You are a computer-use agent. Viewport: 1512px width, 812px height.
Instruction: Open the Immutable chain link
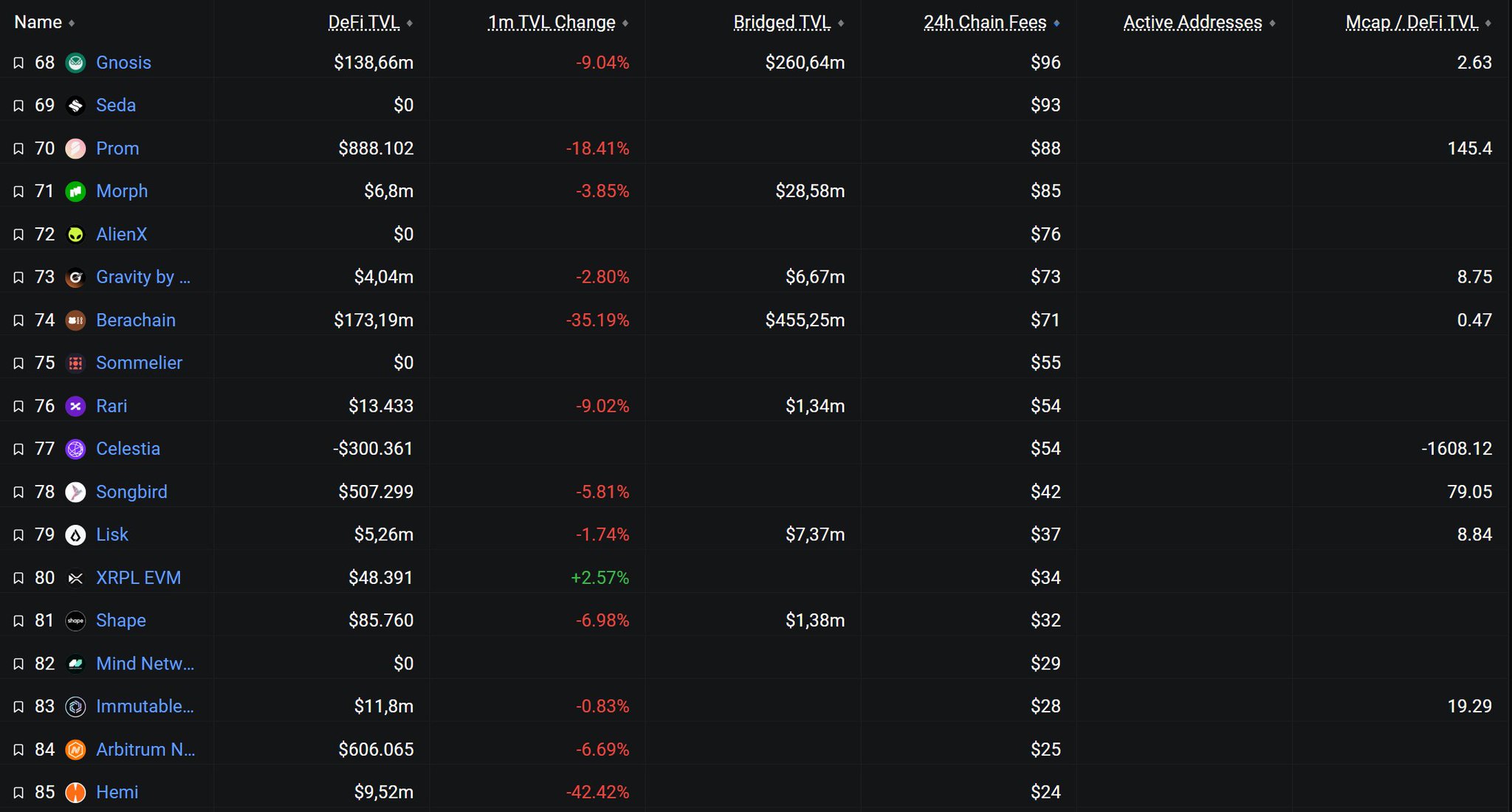coord(145,706)
